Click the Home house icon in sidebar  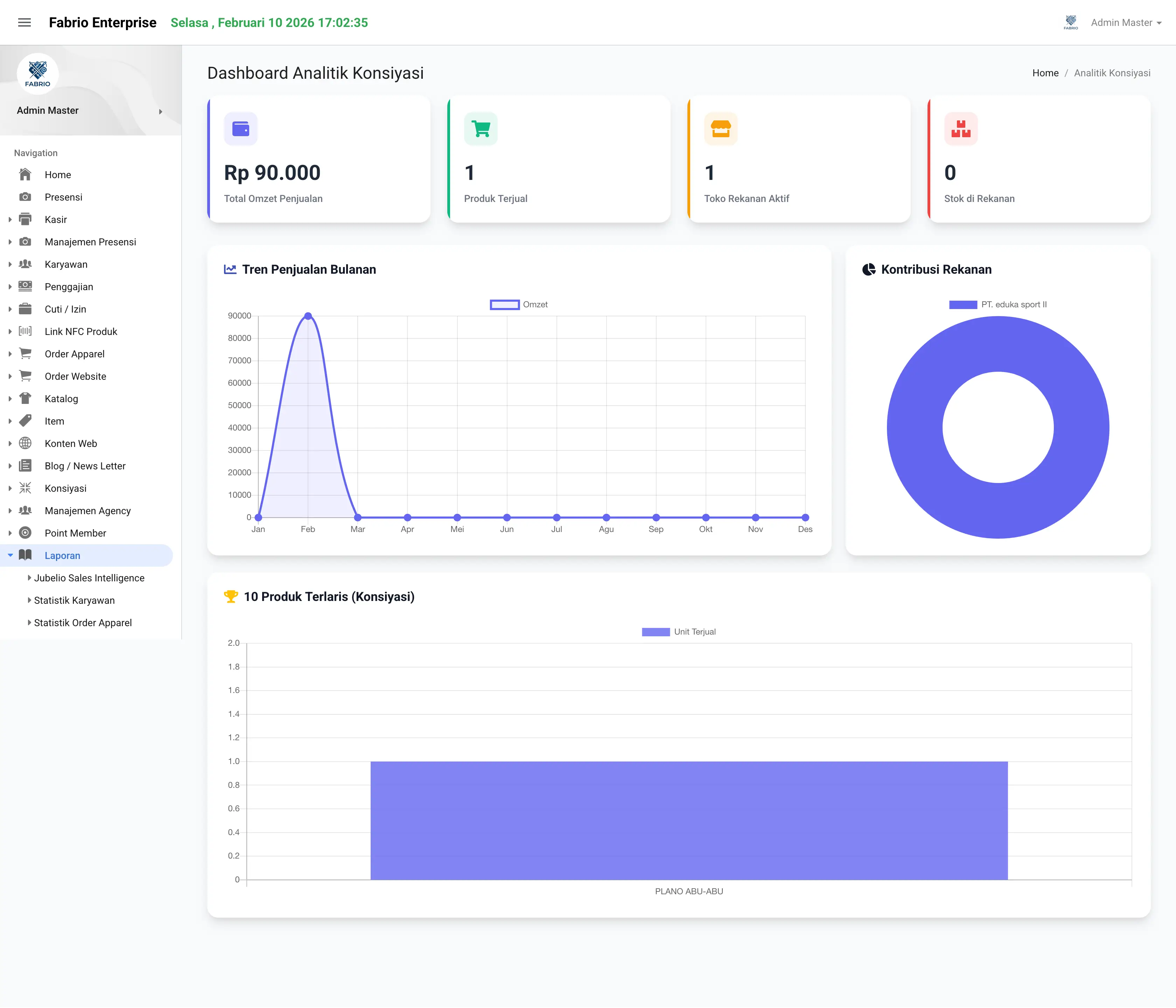pos(25,174)
